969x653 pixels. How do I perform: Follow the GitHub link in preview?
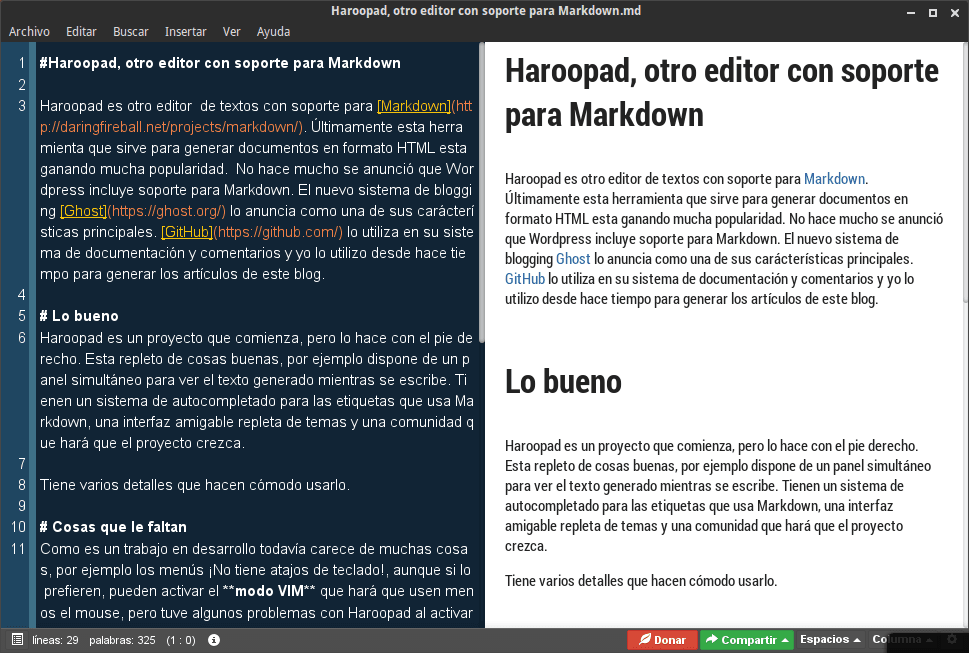525,279
